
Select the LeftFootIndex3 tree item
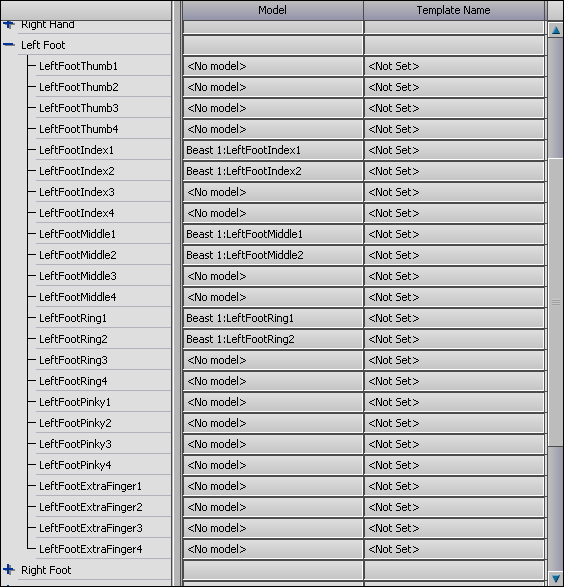pos(77,192)
